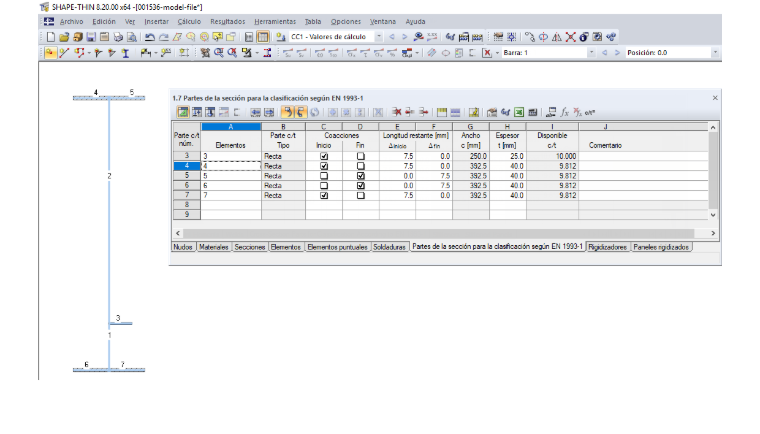The image size is (760, 434).
Task: Switch to the Elementos puntuales tab
Action: (337, 247)
